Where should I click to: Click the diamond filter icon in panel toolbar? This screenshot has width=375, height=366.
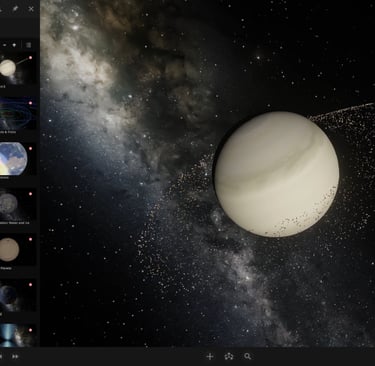14,45
